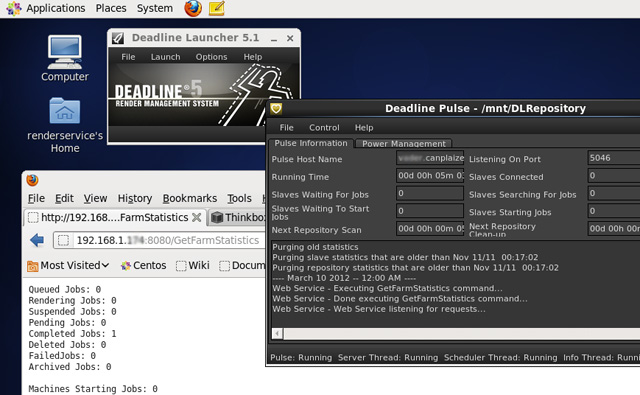This screenshot has height=395, width=640.
Task: Click the Firefox URL address field
Action: coord(159,240)
